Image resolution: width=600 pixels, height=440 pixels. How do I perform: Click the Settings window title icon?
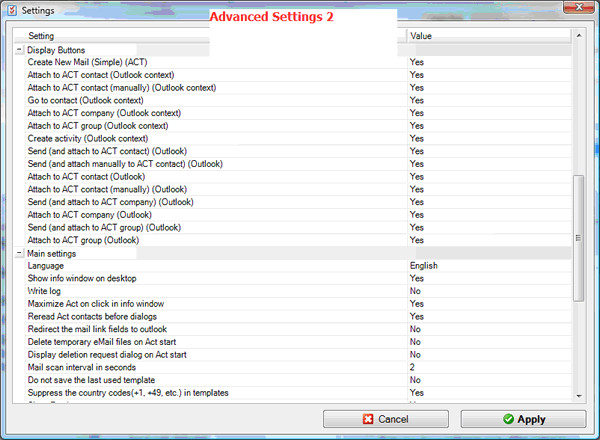[11, 9]
